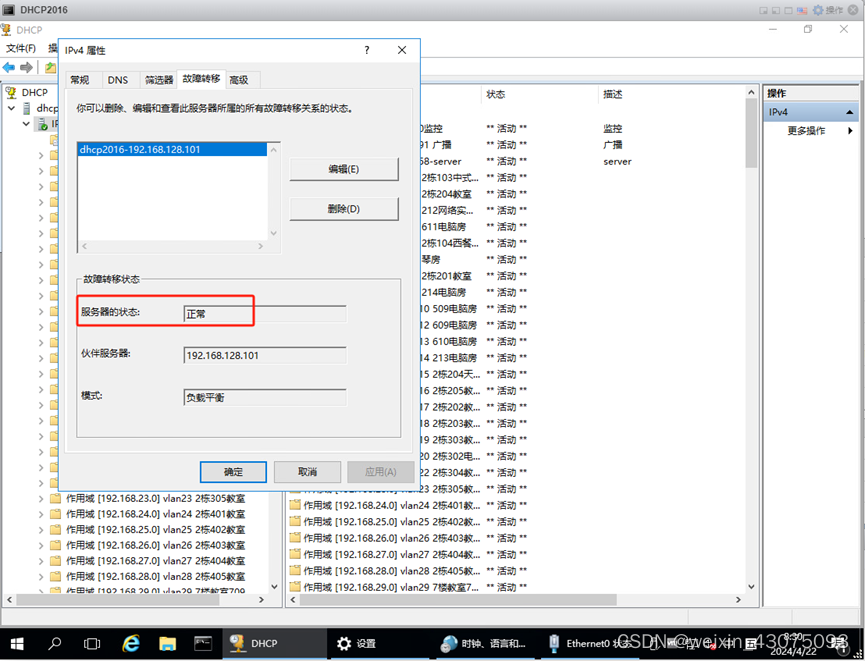Switch to the DHCP taskbar button
865x661 pixels.
[274, 643]
